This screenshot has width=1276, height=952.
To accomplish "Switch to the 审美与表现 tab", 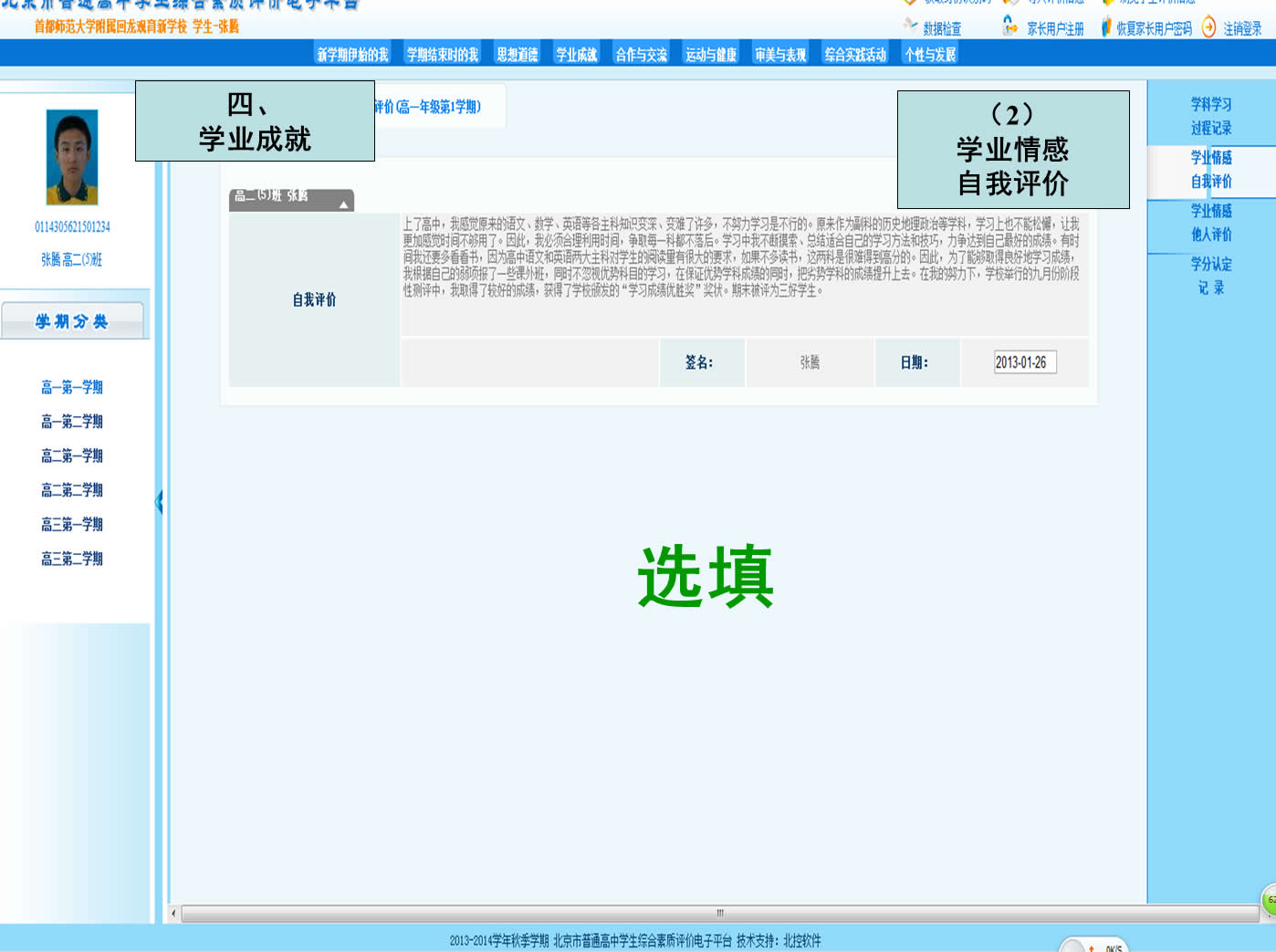I will 780,55.
